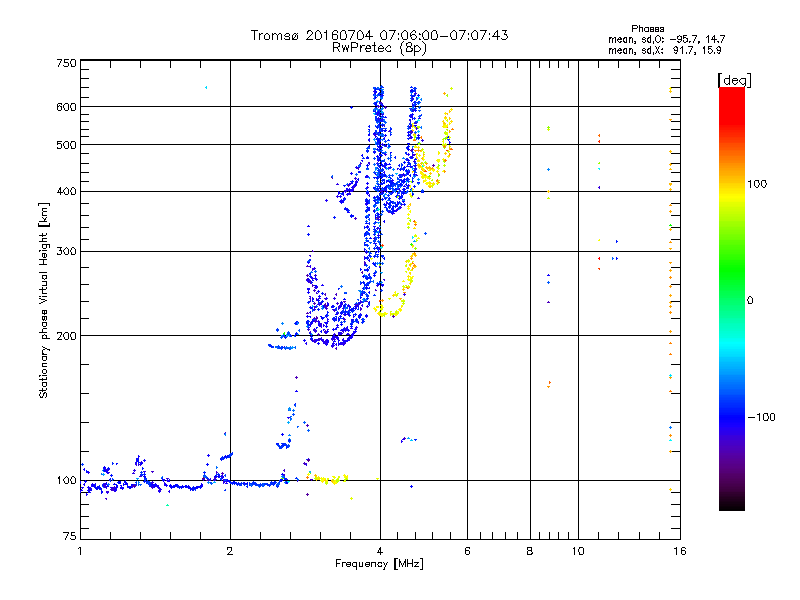Image resolution: width=800 pixels, height=600 pixels.
Task: Click the '100' y-axis tick label
Action: (66, 481)
